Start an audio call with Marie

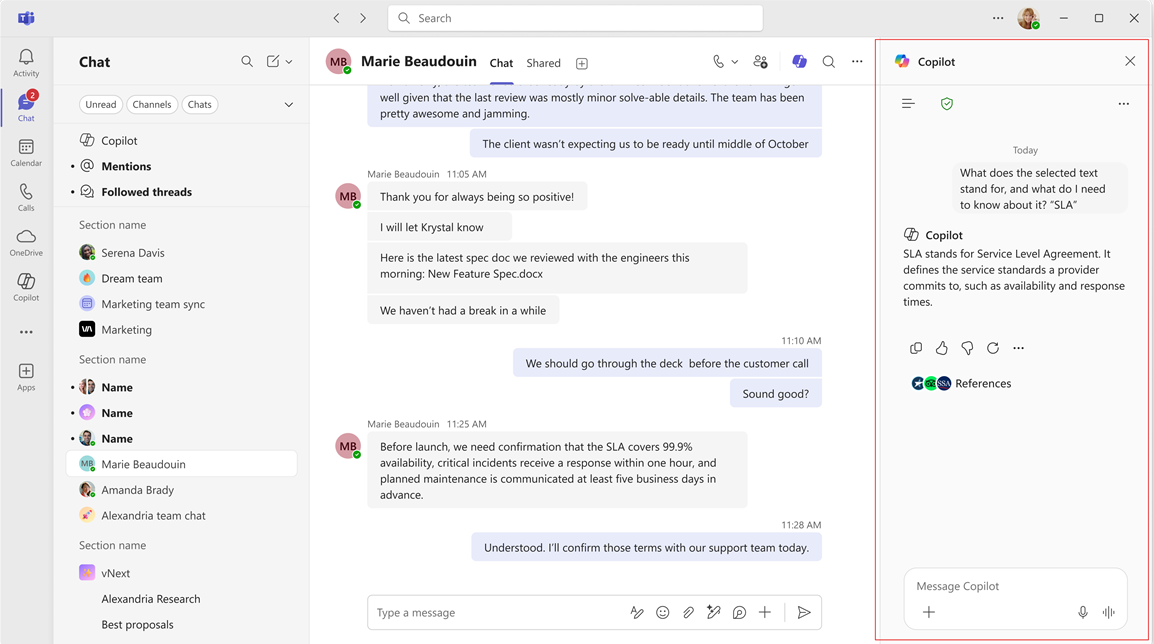718,62
